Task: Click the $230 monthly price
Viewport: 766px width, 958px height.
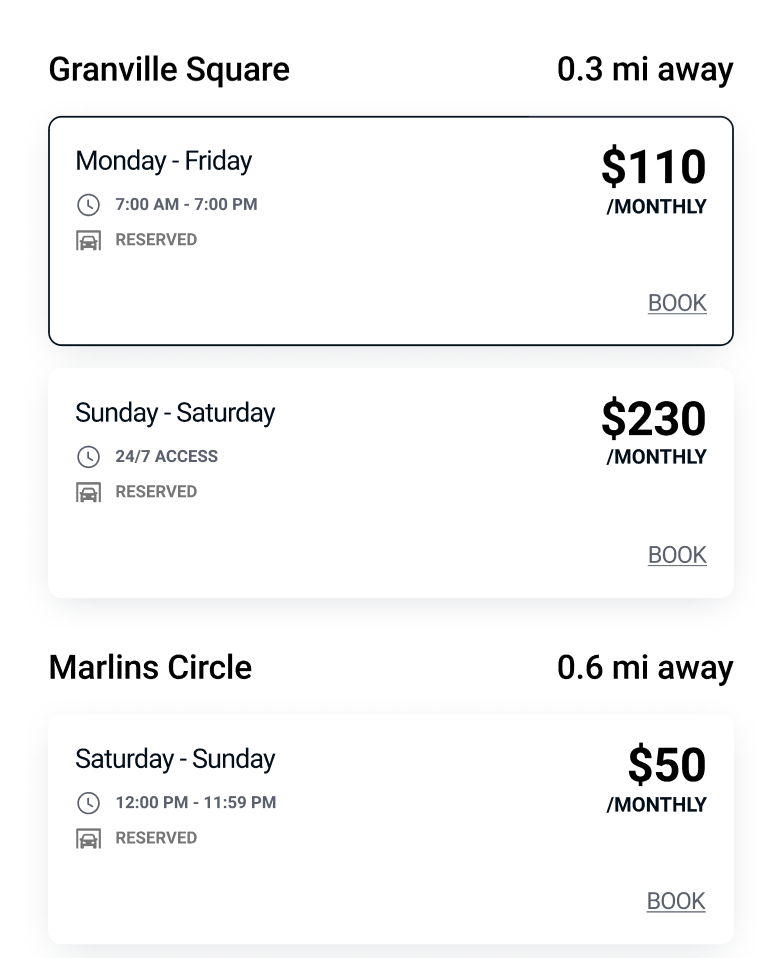Action: (654, 431)
